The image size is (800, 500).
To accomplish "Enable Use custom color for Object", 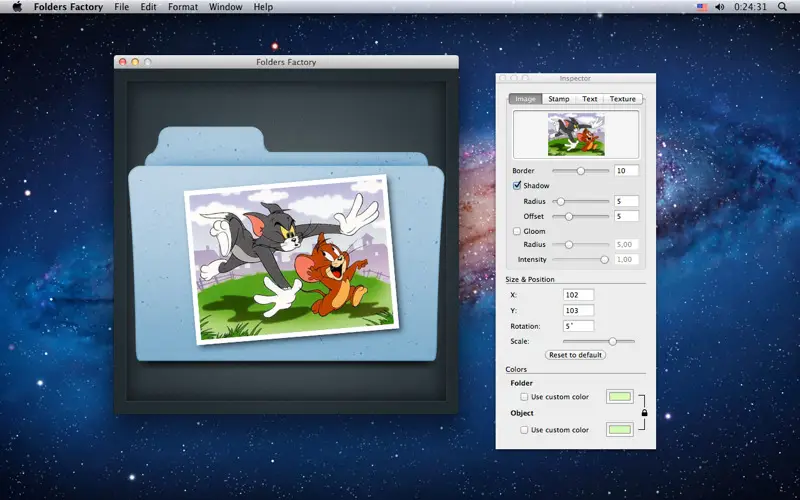I will pos(524,430).
